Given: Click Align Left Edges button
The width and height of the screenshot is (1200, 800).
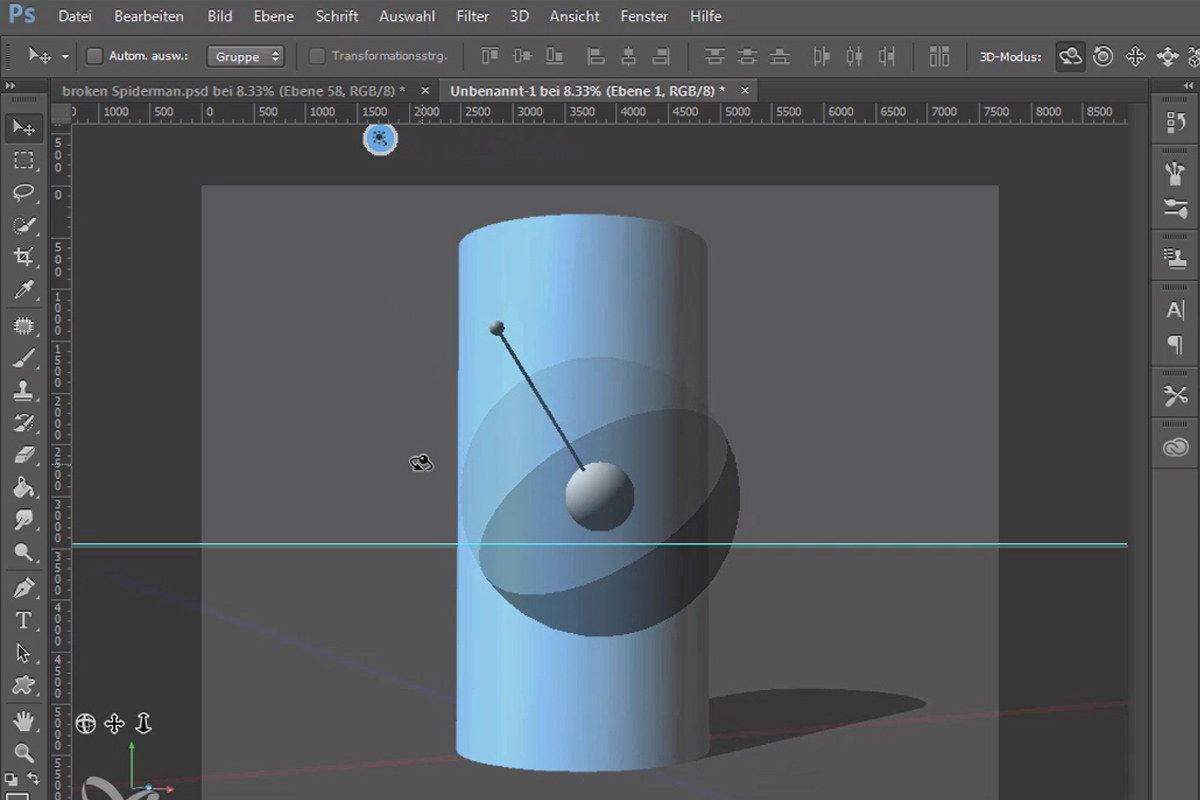Looking at the screenshot, I should click(x=596, y=57).
